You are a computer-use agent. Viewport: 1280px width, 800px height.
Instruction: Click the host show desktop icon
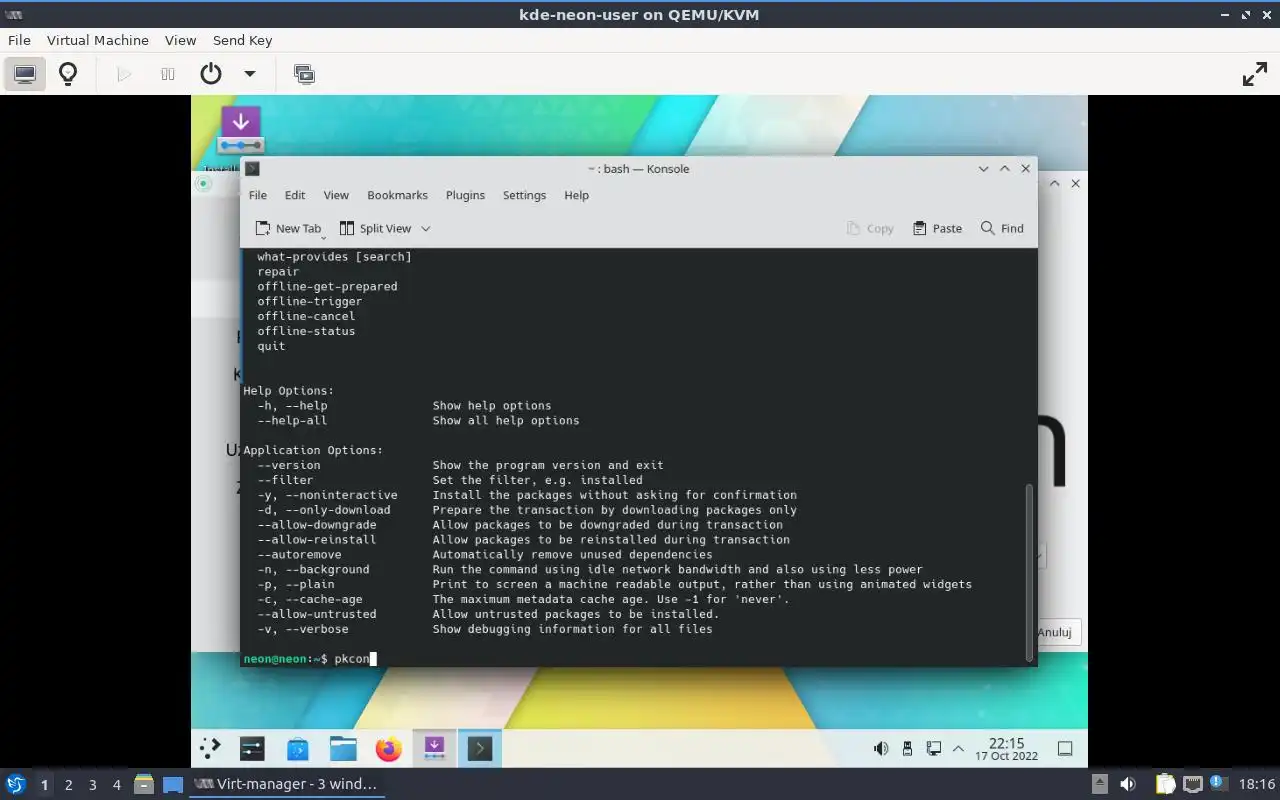173,784
